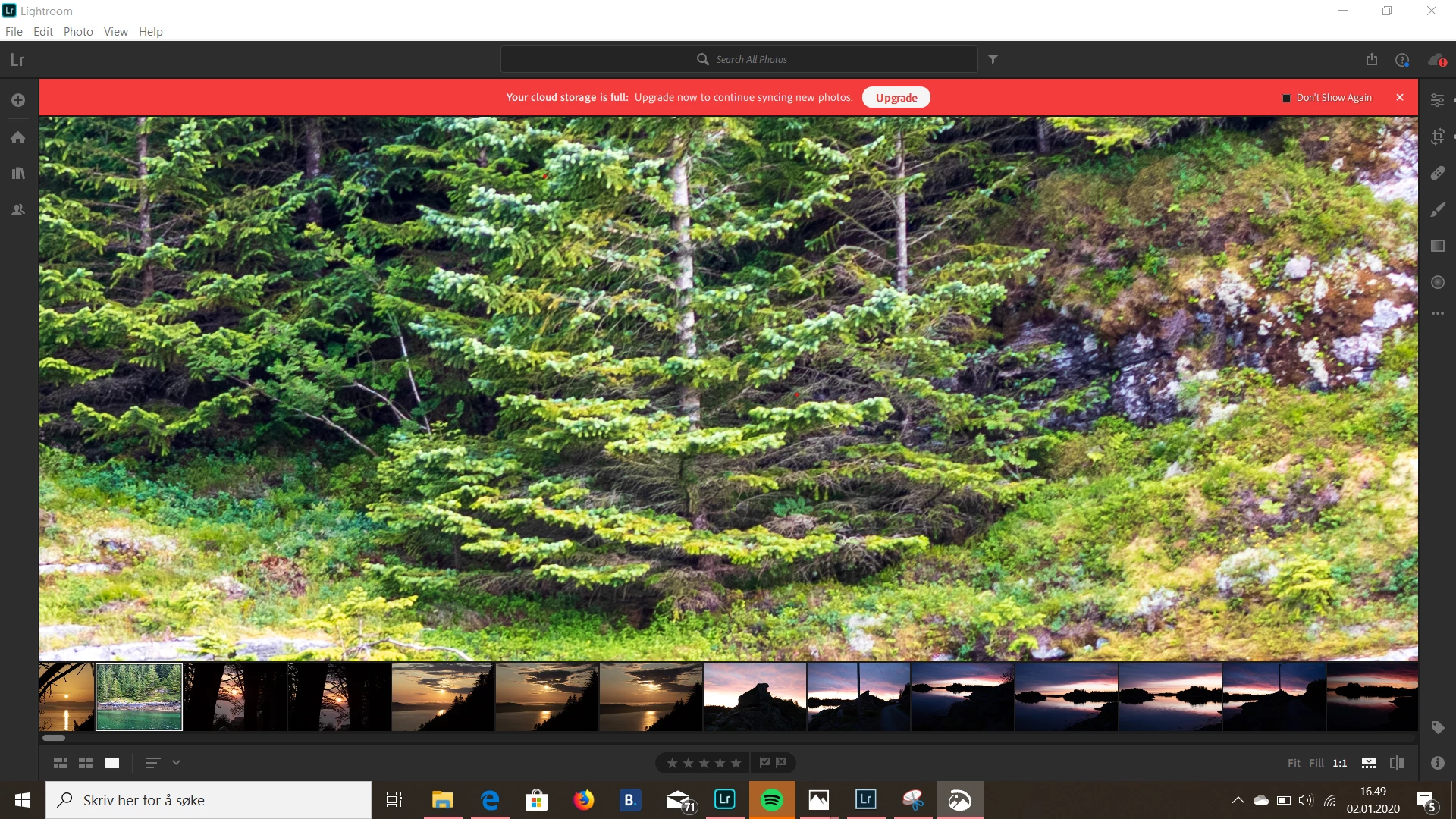Open the Photo menu
Image resolution: width=1456 pixels, height=819 pixels.
pyautogui.click(x=78, y=31)
